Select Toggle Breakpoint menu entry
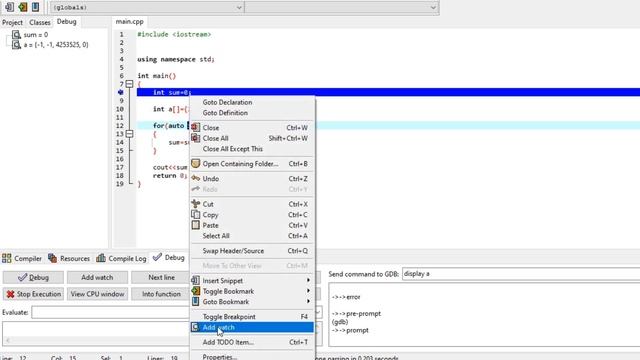The image size is (640, 360). 252,317
